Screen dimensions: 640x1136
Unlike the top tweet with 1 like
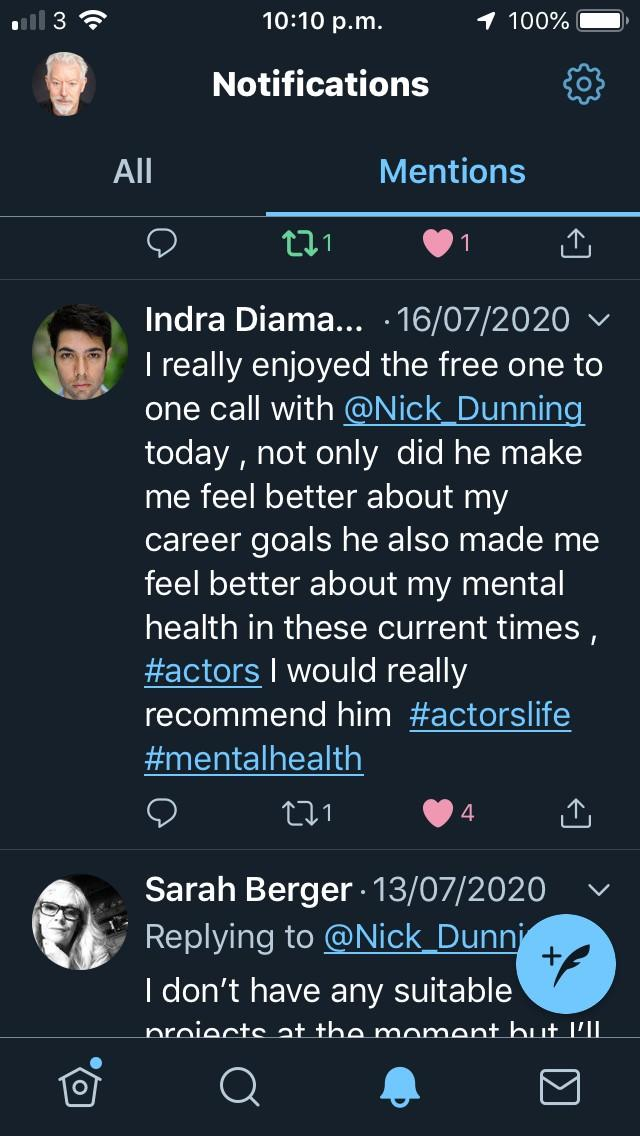coord(438,243)
